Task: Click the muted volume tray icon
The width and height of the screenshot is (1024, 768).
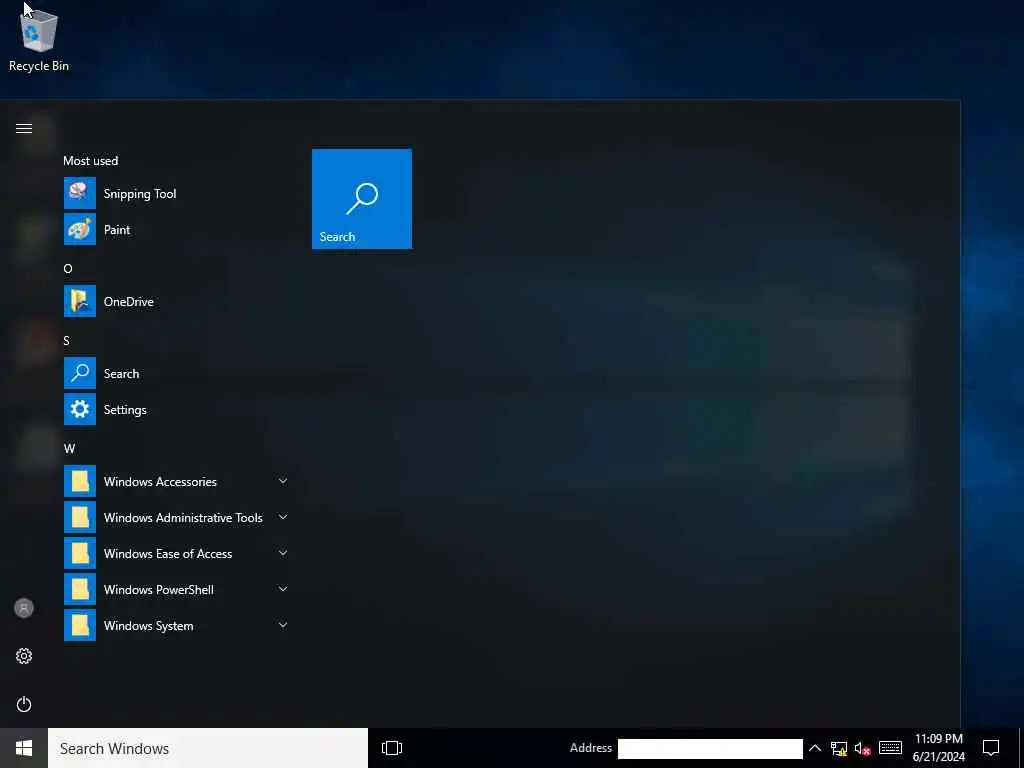Action: 862,748
